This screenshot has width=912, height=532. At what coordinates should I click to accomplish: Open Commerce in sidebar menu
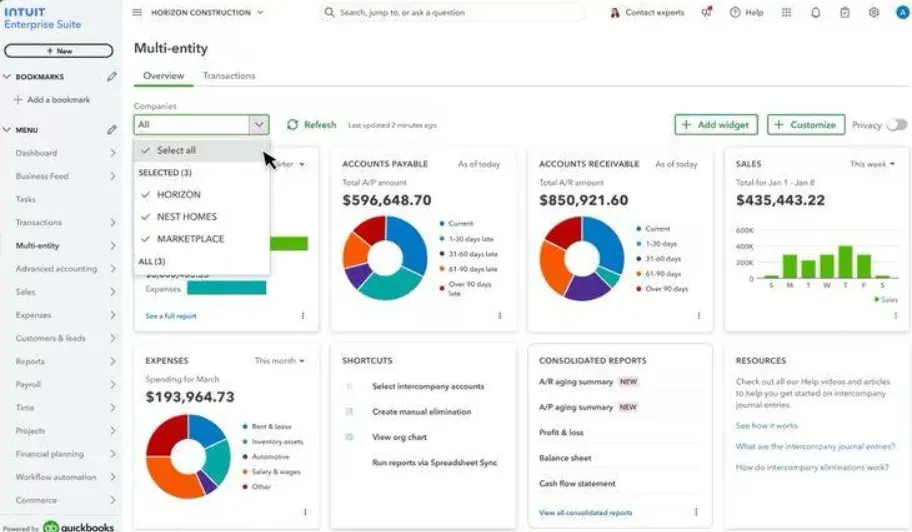pyautogui.click(x=36, y=500)
